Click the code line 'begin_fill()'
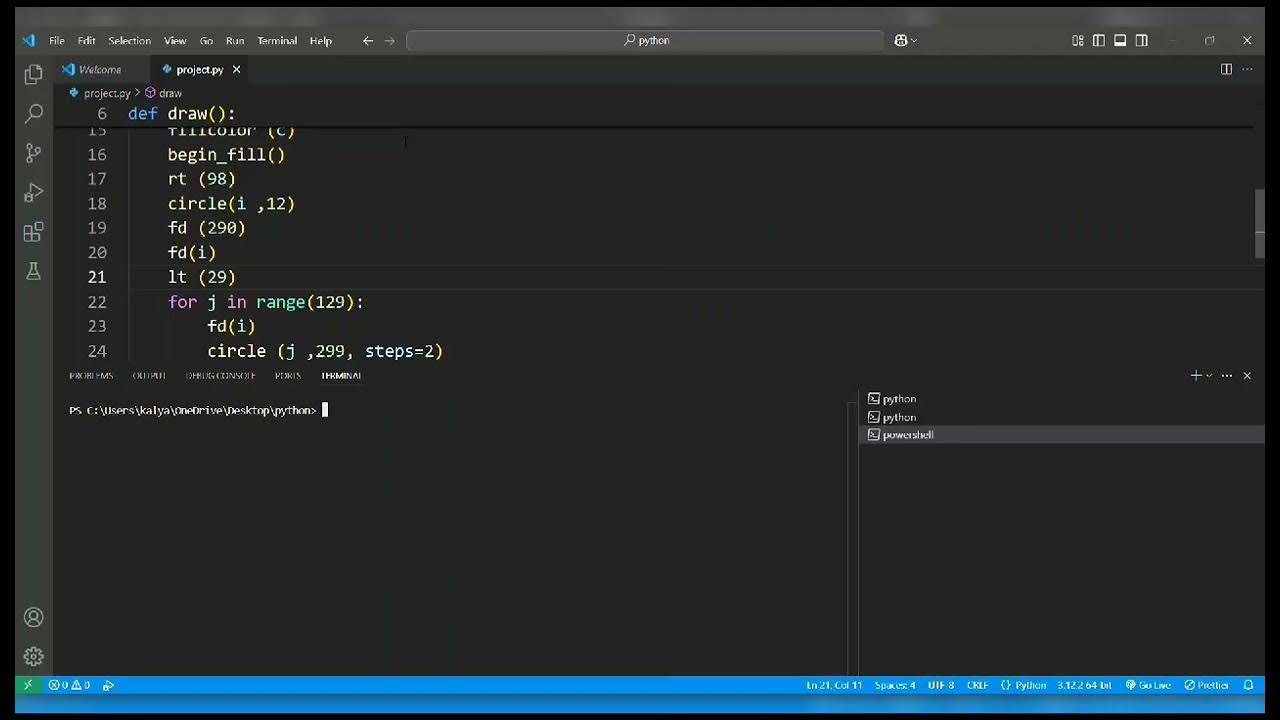Image resolution: width=1280 pixels, height=720 pixels. (226, 155)
